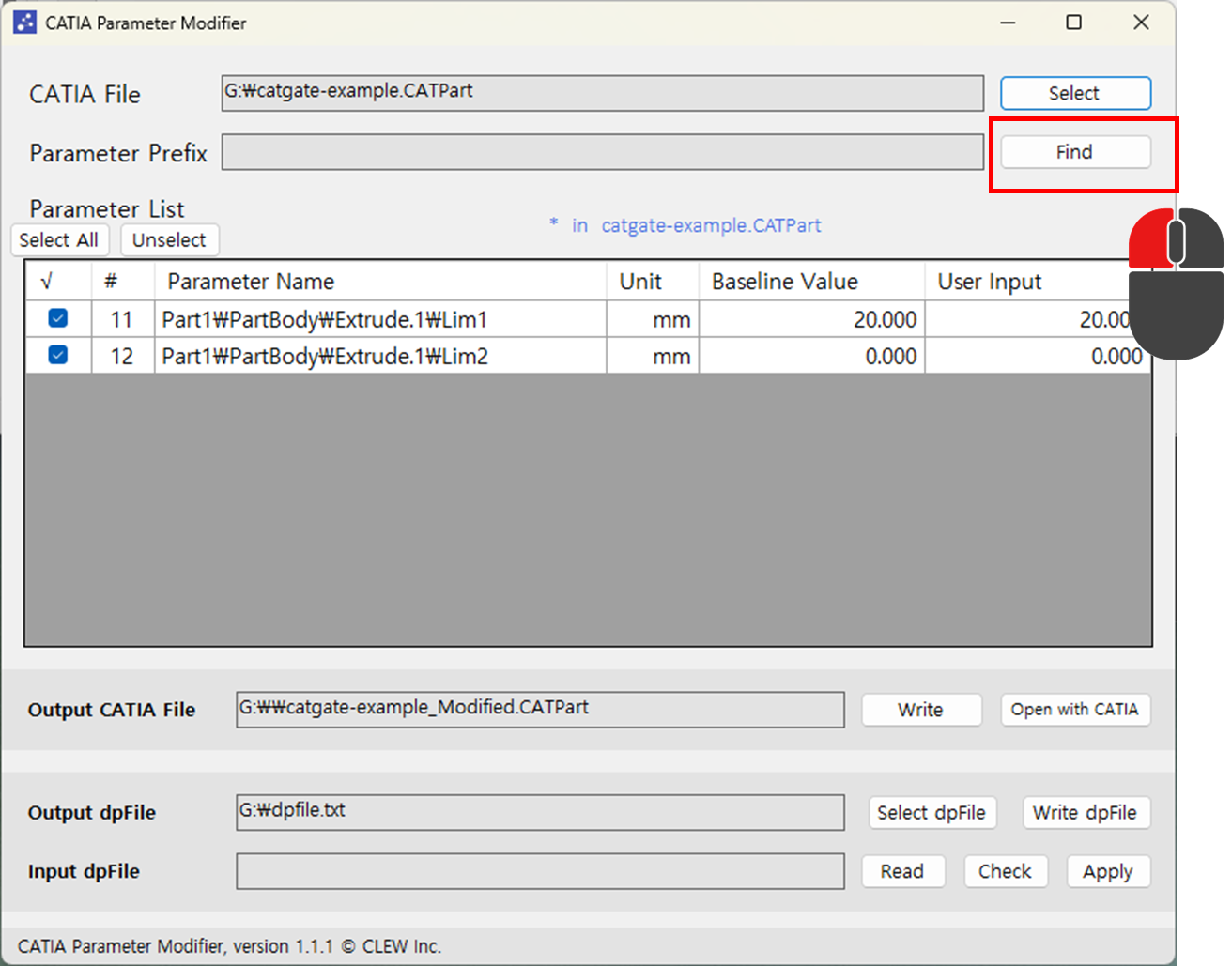Screen dimensions: 1232x966
Task: Click the Unit column header
Action: [653, 282]
